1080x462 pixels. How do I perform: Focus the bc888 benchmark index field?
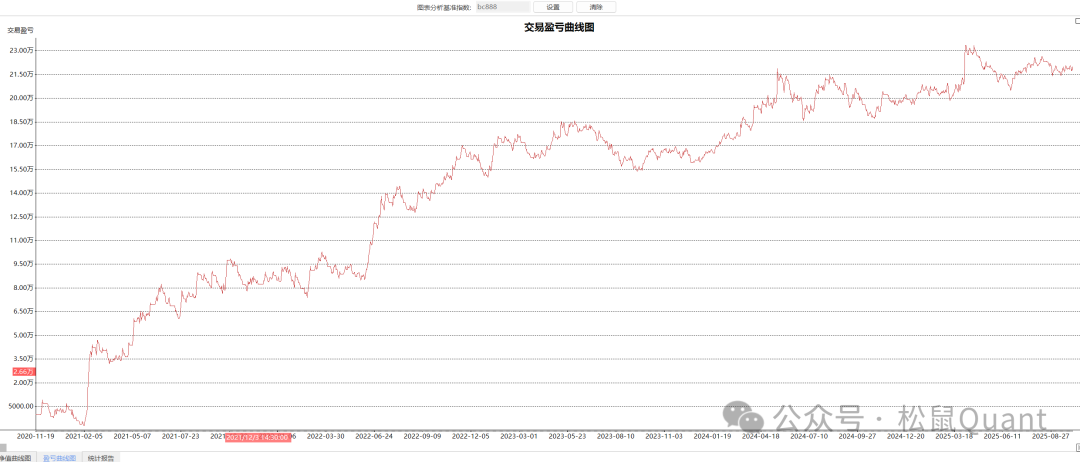point(502,7)
